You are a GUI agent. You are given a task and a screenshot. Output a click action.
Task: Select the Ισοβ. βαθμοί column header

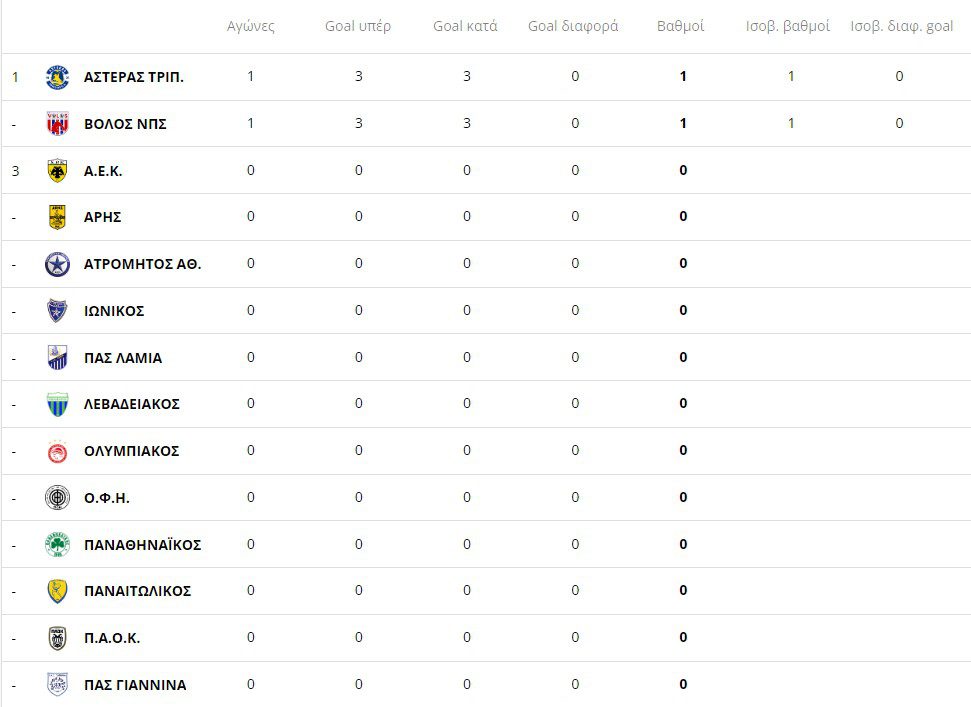788,26
